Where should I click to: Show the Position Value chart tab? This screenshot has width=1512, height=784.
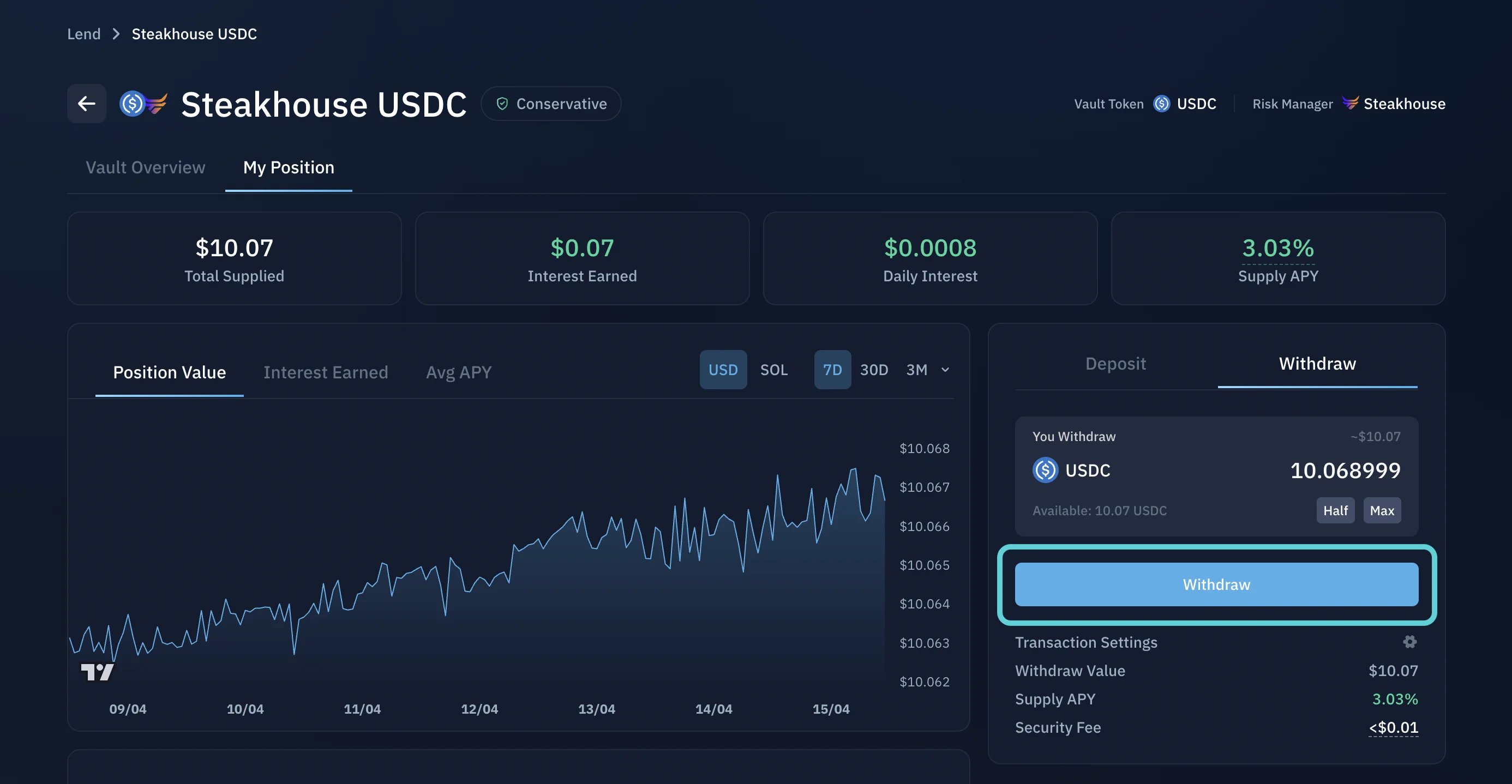tap(169, 372)
